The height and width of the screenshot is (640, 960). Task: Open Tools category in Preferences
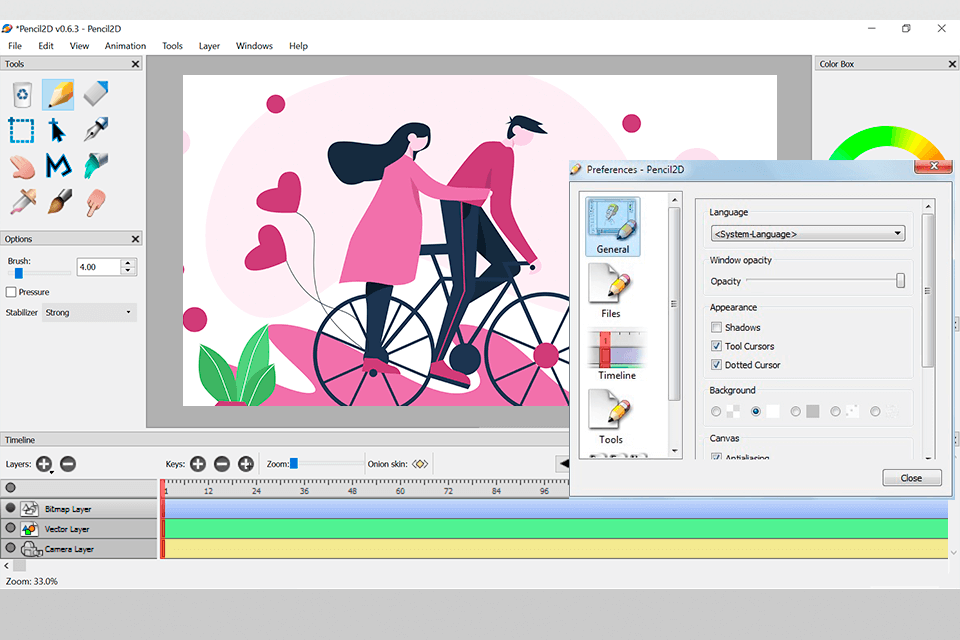[x=611, y=416]
